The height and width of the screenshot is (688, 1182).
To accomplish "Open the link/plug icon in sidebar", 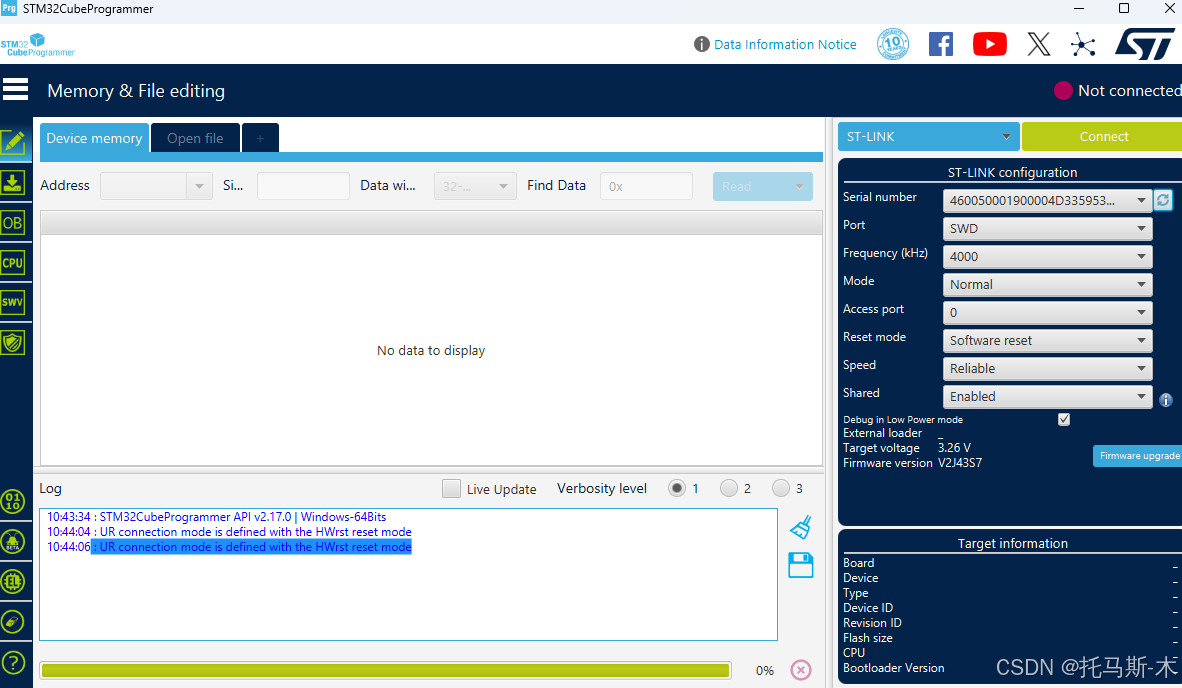I will coord(13,622).
